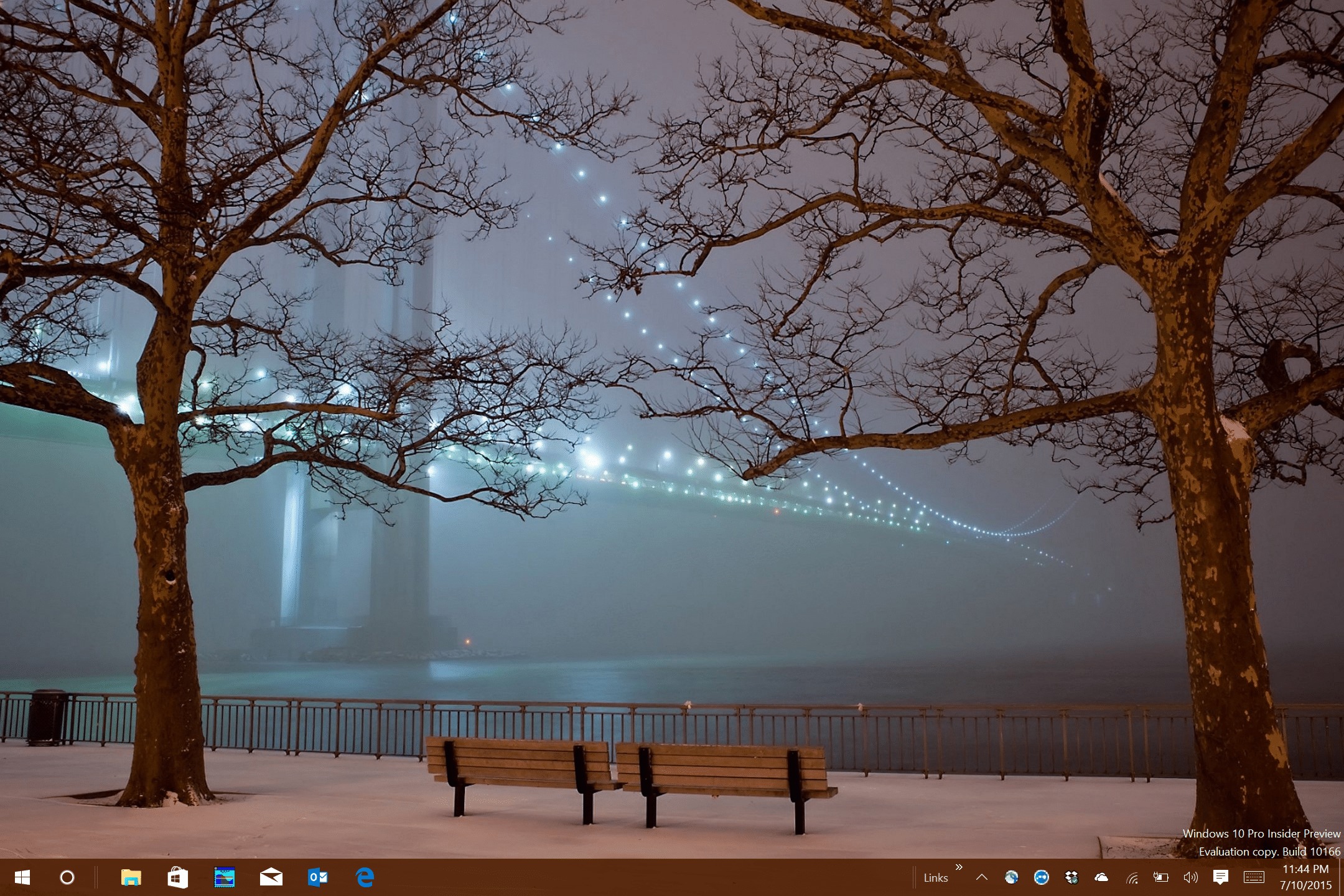Viewport: 1344px width, 896px height.
Task: Open the volume speaker control
Action: click(x=1190, y=877)
